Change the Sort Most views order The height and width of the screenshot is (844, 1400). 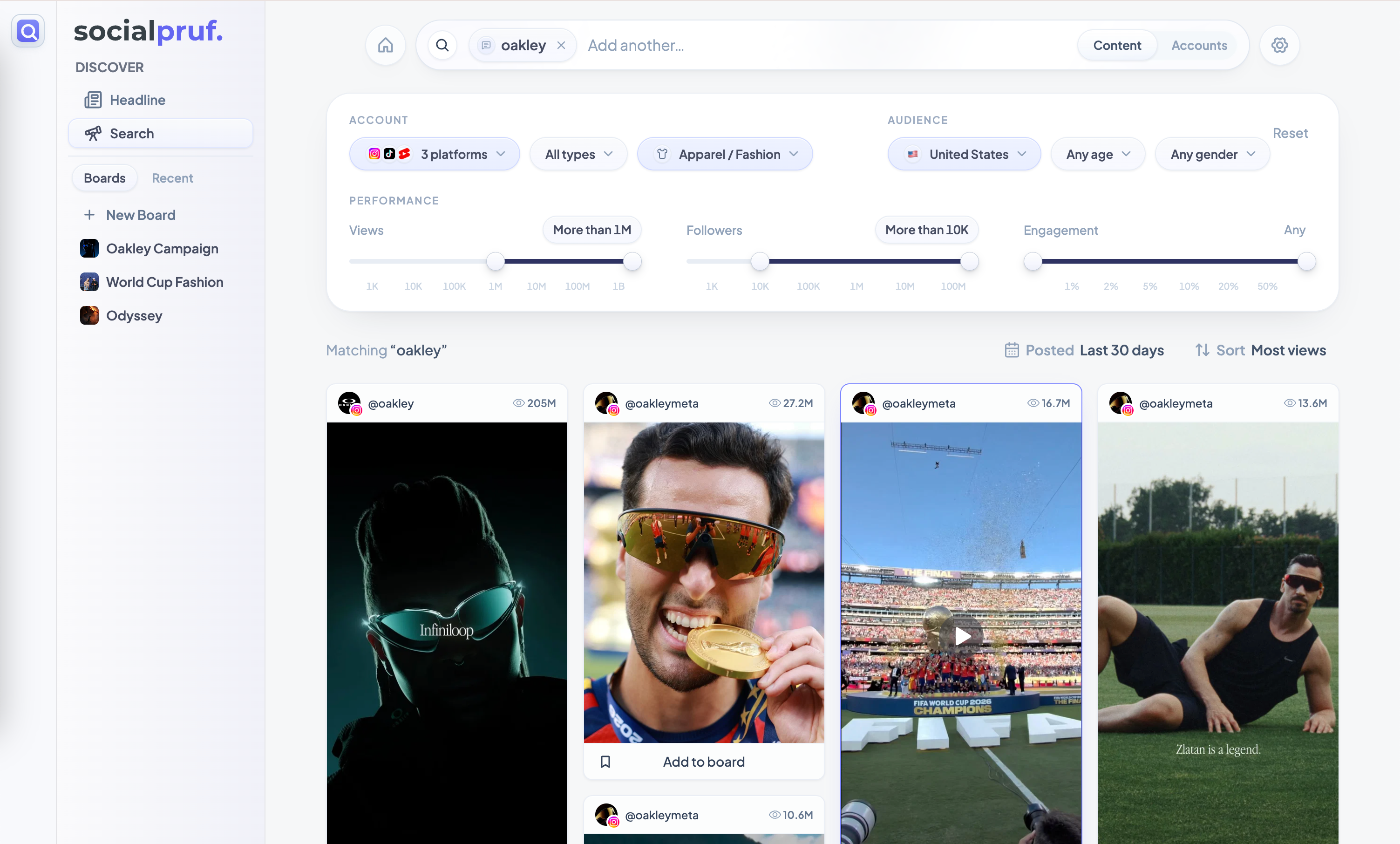(1260, 350)
